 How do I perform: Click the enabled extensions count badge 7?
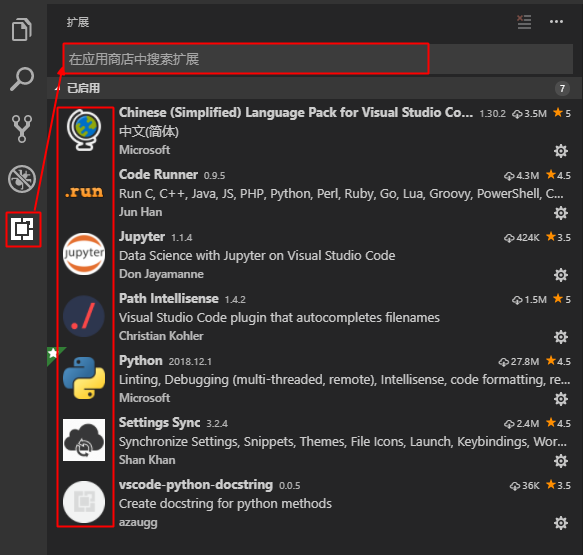click(x=562, y=88)
